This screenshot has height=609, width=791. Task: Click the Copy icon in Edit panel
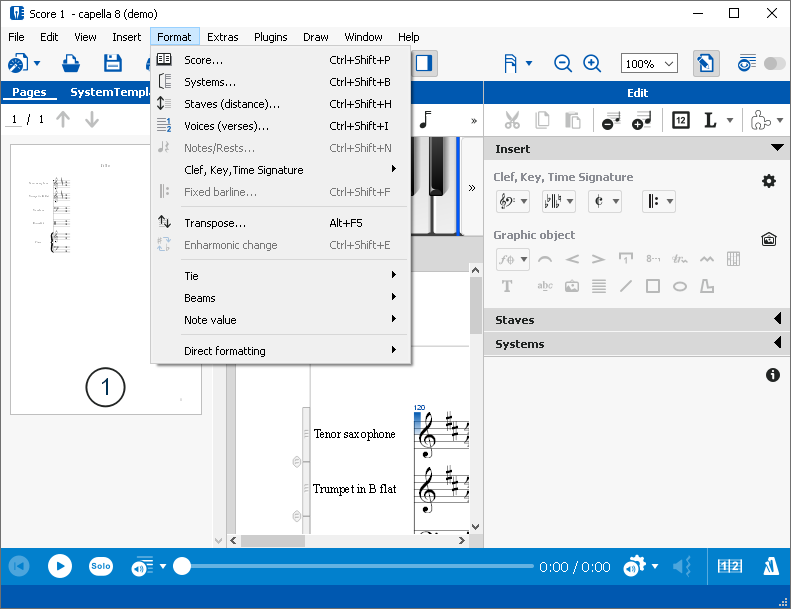pyautogui.click(x=542, y=120)
